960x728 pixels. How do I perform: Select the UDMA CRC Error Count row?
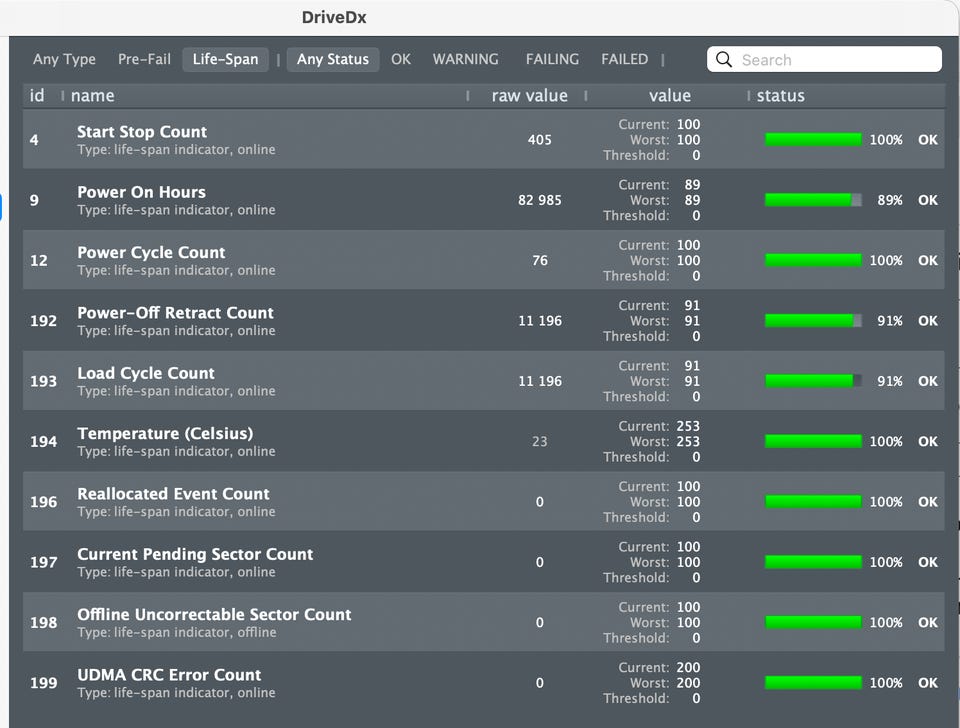[x=484, y=683]
